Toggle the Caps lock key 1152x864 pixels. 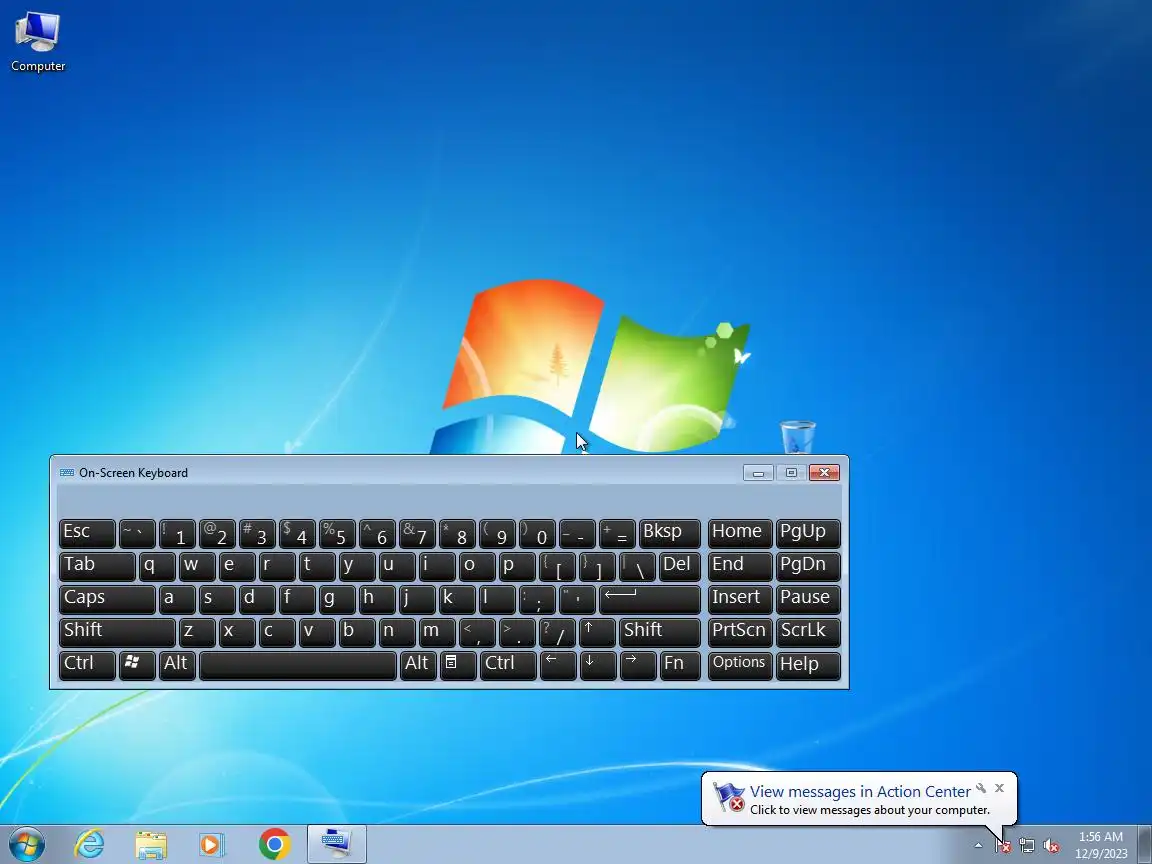107,599
